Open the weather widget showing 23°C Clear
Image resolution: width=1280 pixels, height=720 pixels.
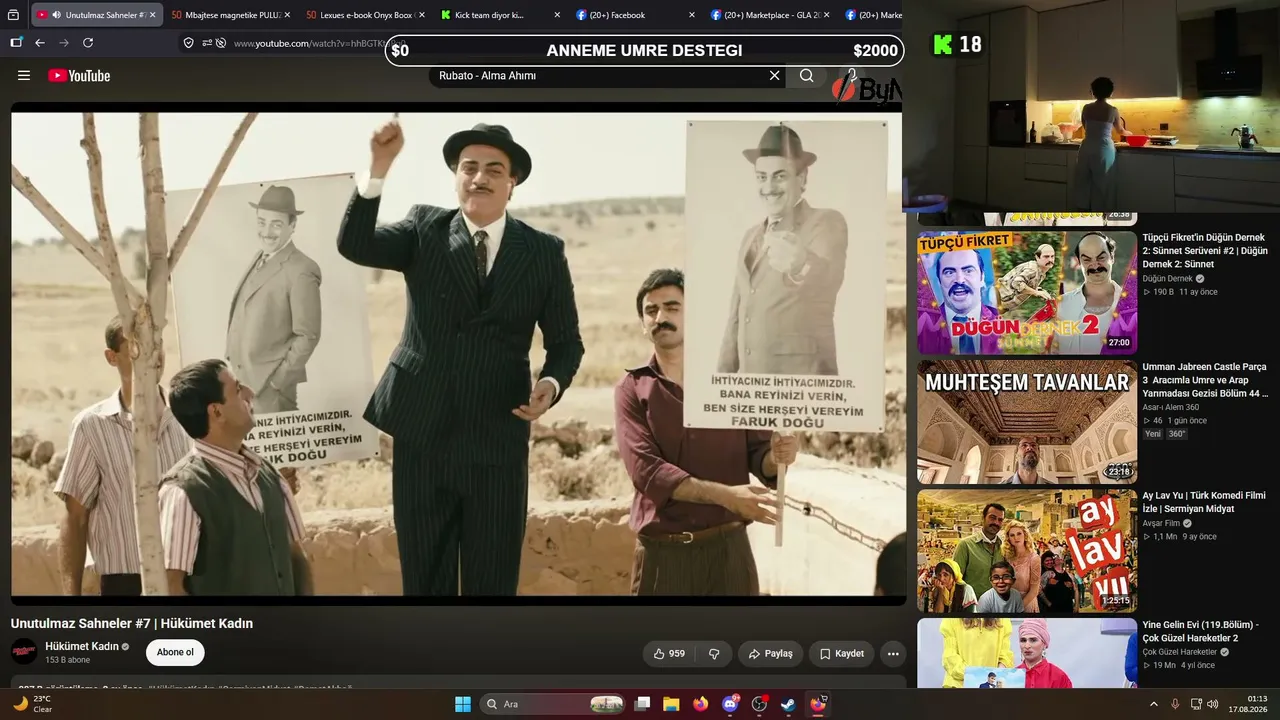33,704
